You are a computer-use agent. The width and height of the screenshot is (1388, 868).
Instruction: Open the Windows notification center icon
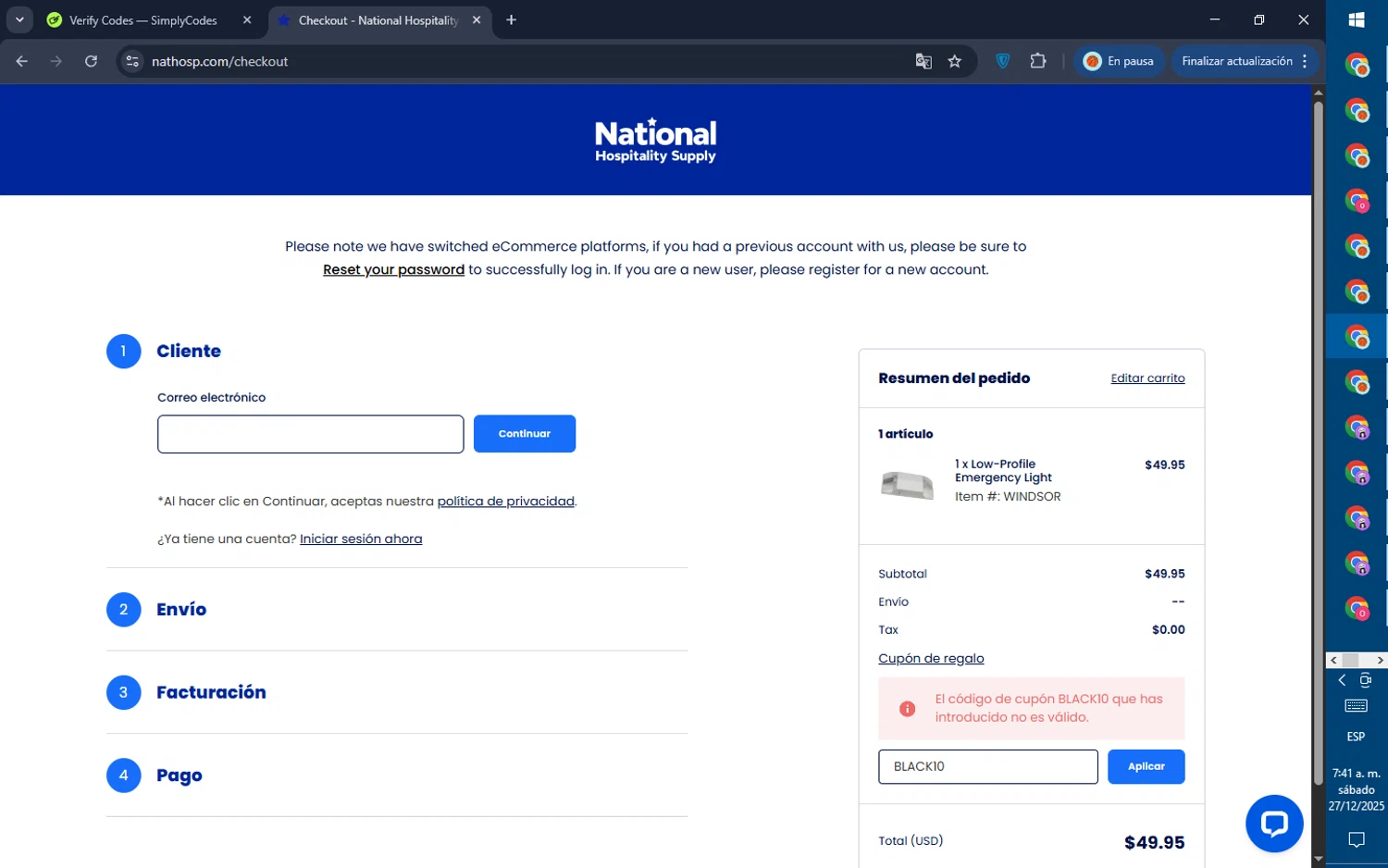(x=1357, y=840)
